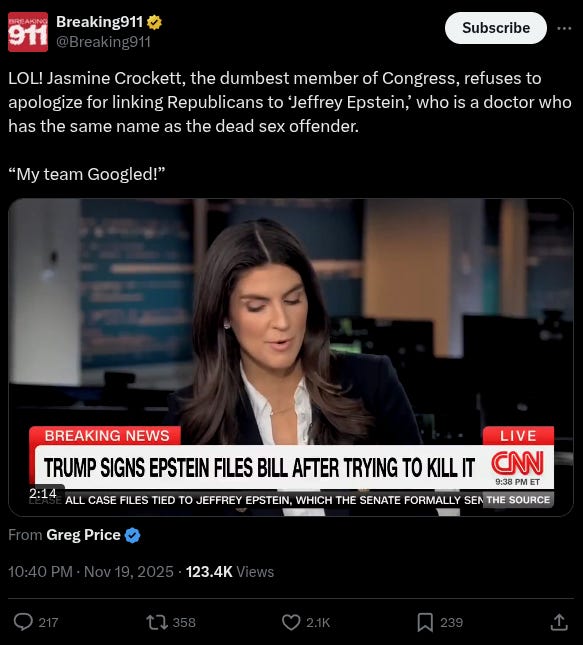The height and width of the screenshot is (645, 583).
Task: Like the post with the heart icon
Action: point(291,622)
